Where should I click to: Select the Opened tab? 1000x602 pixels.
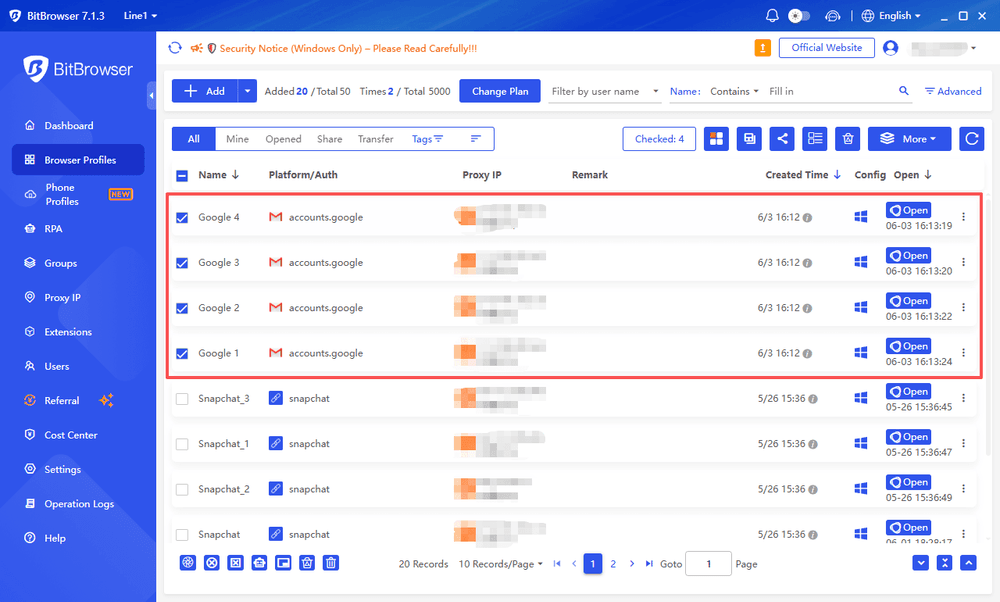tap(283, 139)
